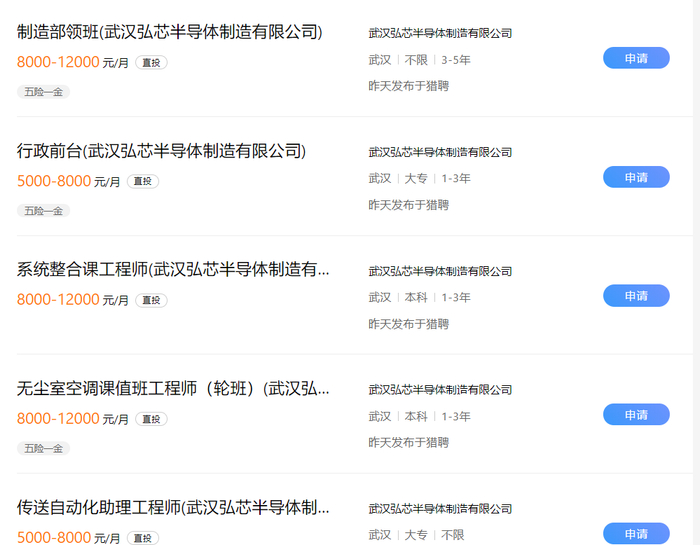Click salary 8000-12000 of 系统整合课工程师
This screenshot has width=700, height=545.
pyautogui.click(x=58, y=300)
